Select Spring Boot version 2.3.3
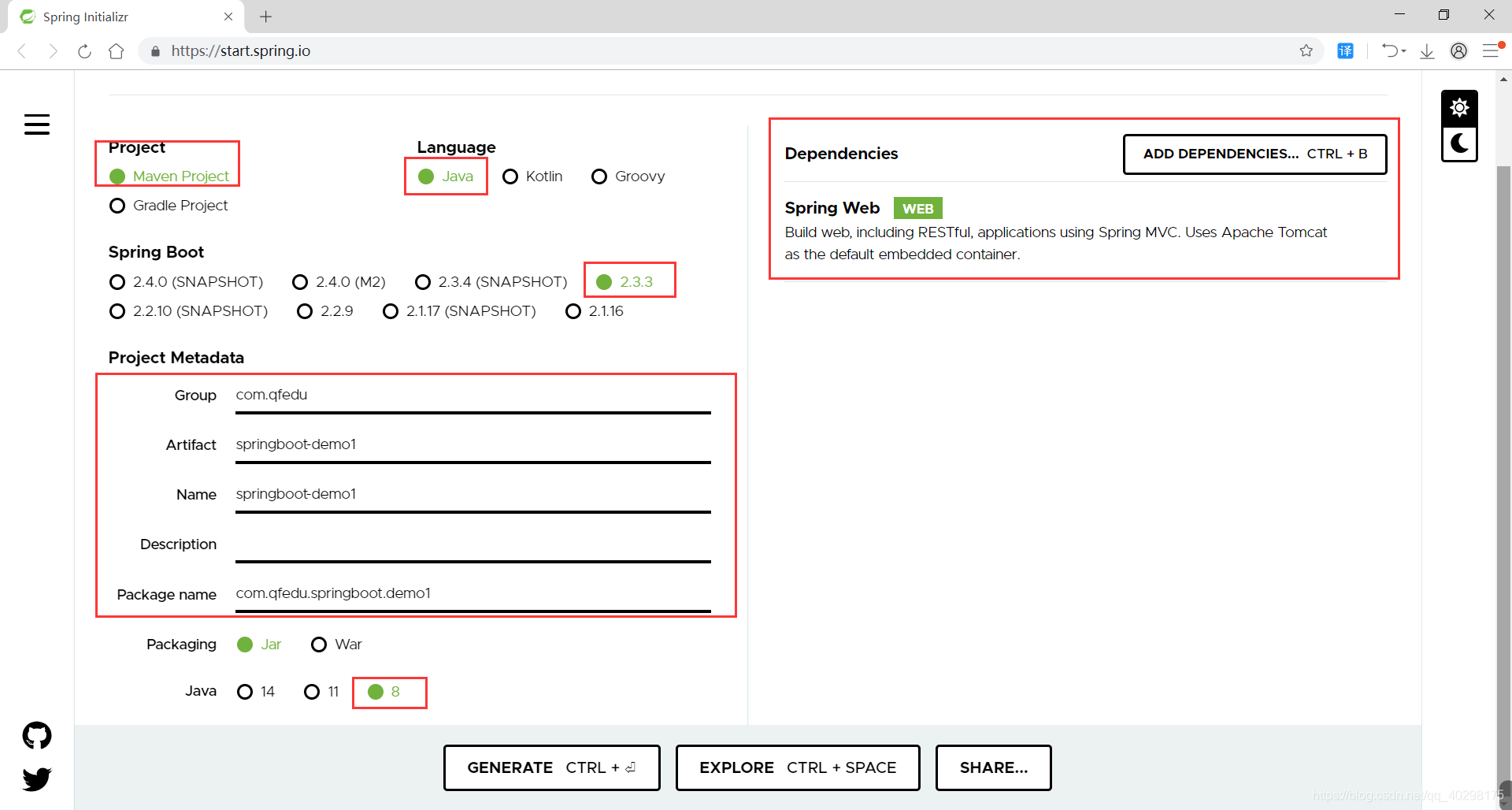This screenshot has height=810, width=1512. (x=624, y=282)
